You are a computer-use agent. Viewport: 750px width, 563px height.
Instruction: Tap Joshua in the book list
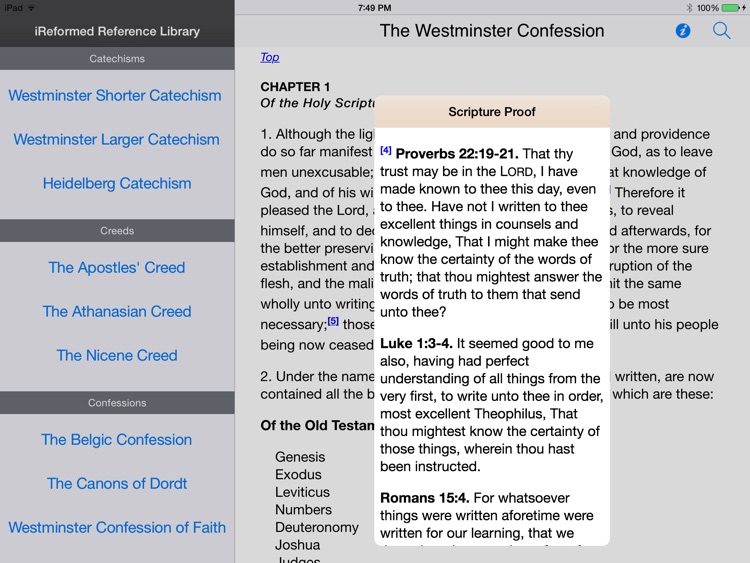click(x=298, y=545)
